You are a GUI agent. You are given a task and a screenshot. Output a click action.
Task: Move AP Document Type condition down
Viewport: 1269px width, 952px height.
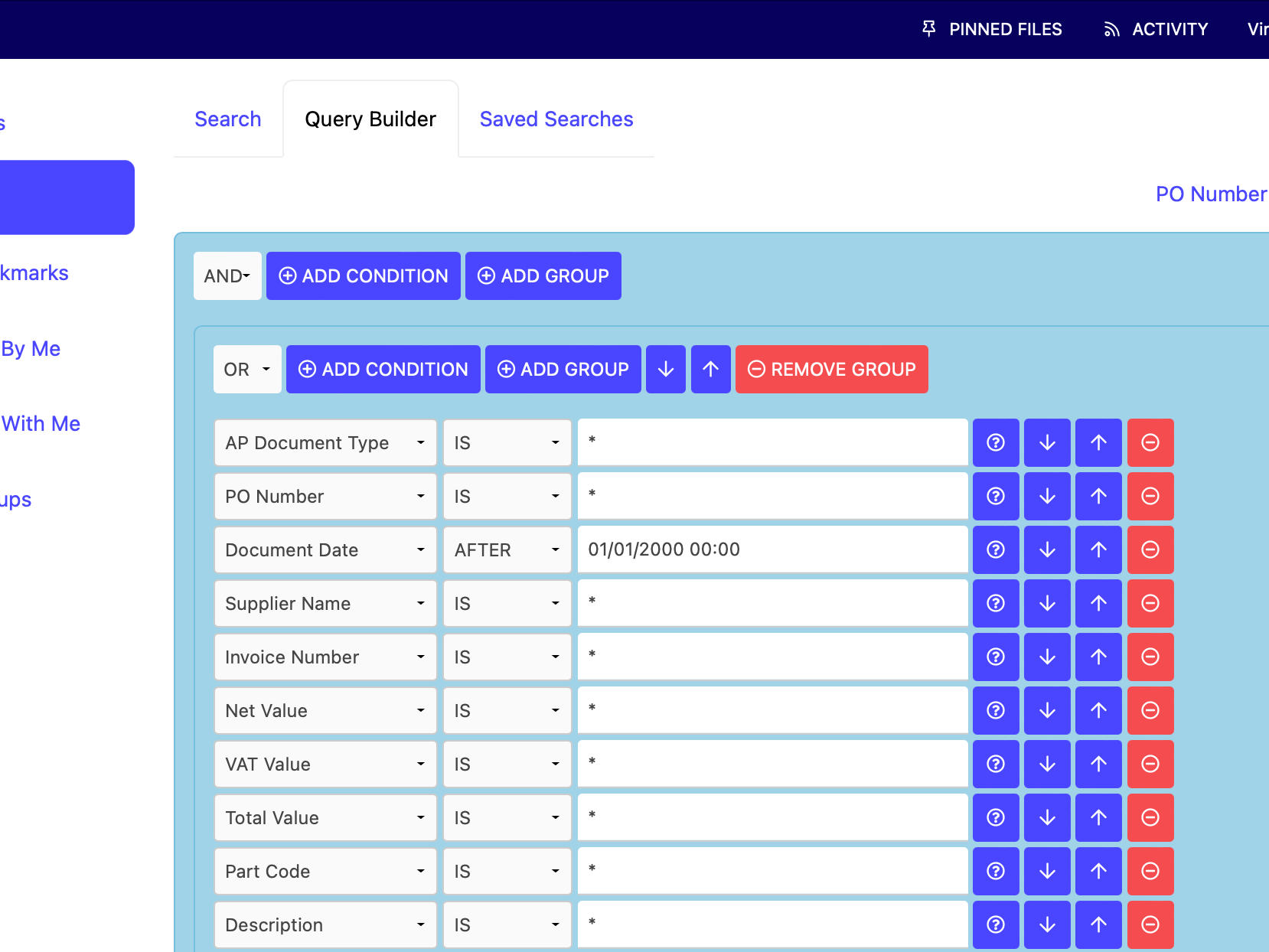[1047, 442]
